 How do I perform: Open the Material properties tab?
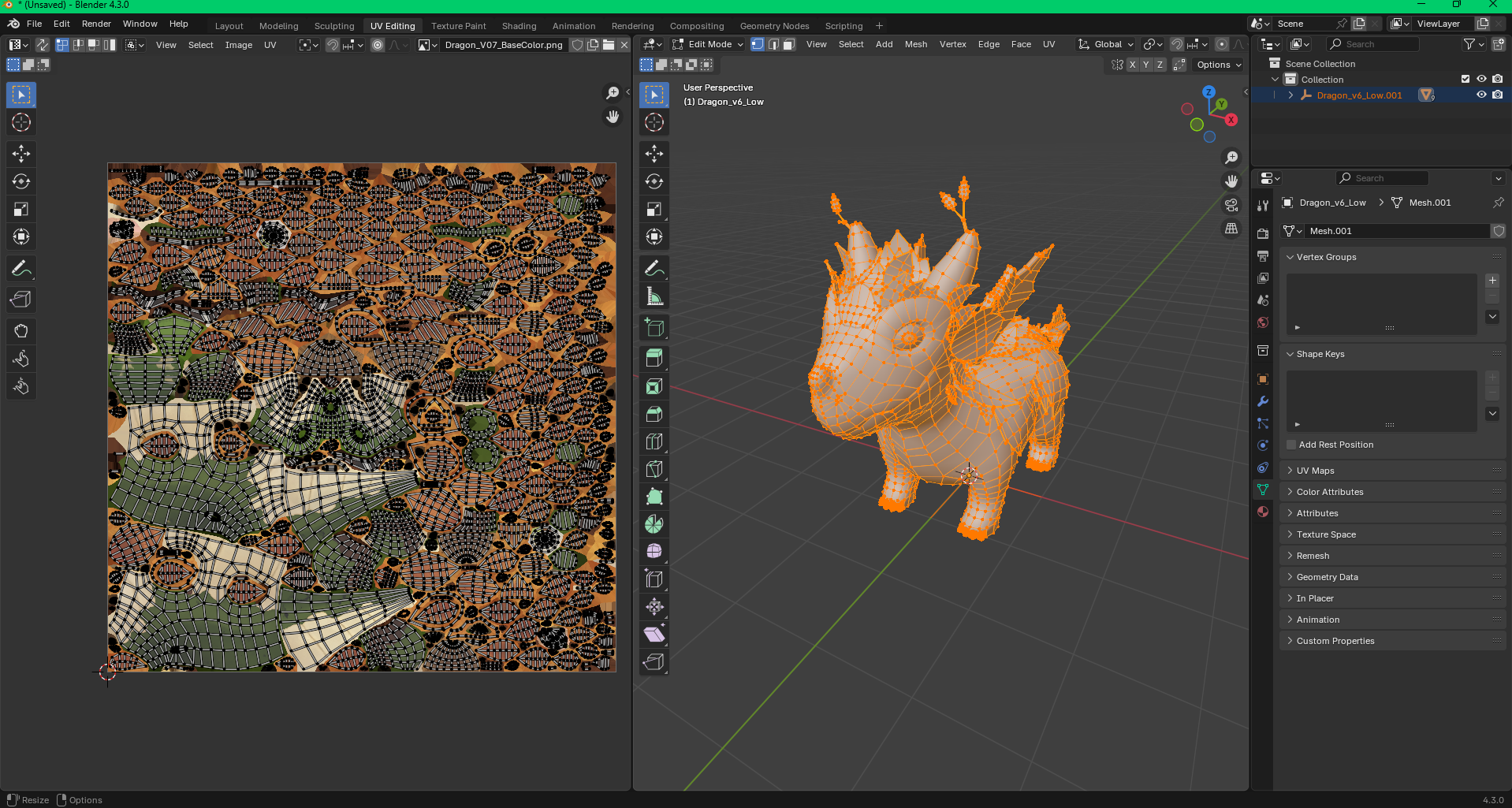[x=1263, y=512]
